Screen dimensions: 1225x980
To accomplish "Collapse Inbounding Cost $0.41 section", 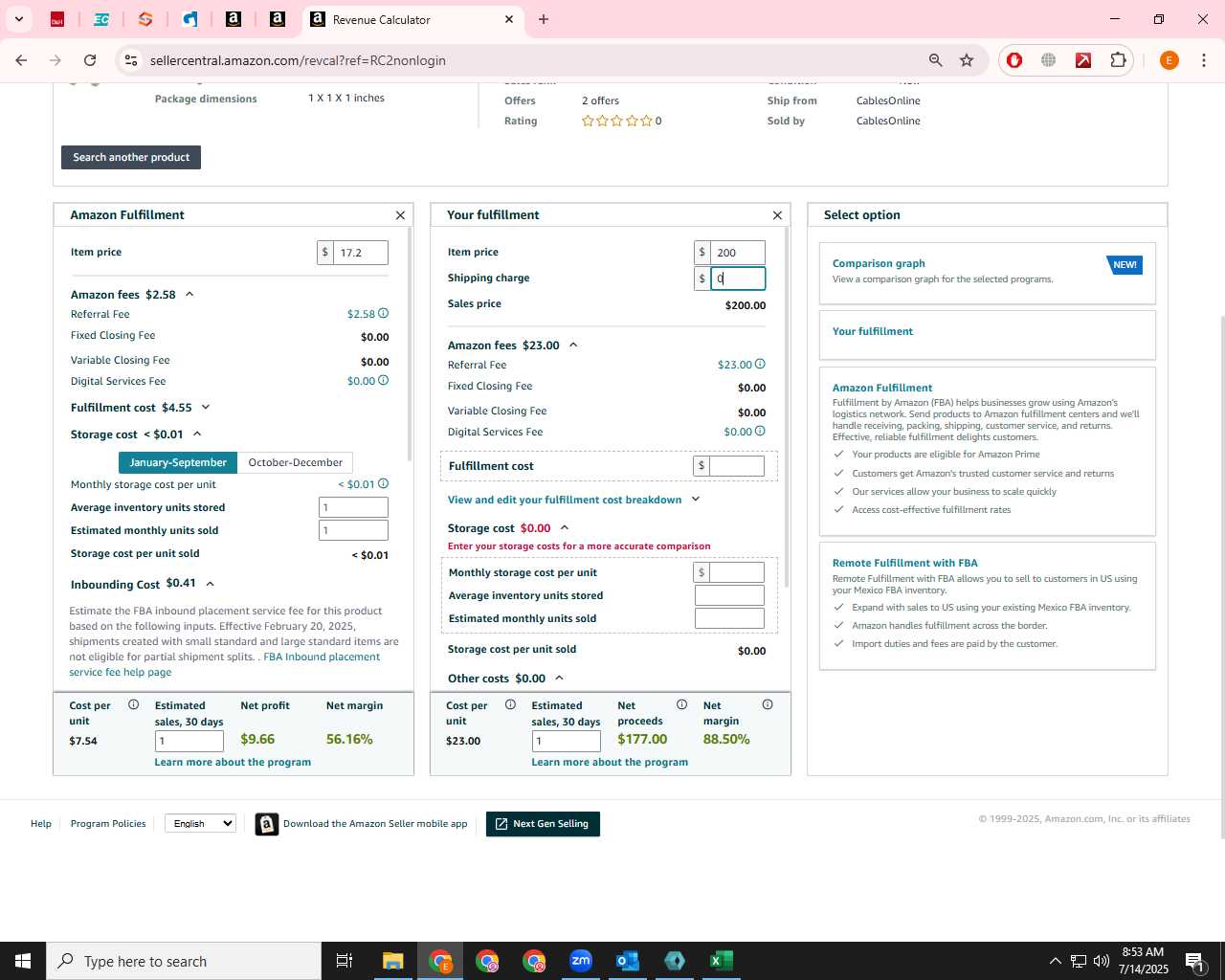I will point(211,584).
